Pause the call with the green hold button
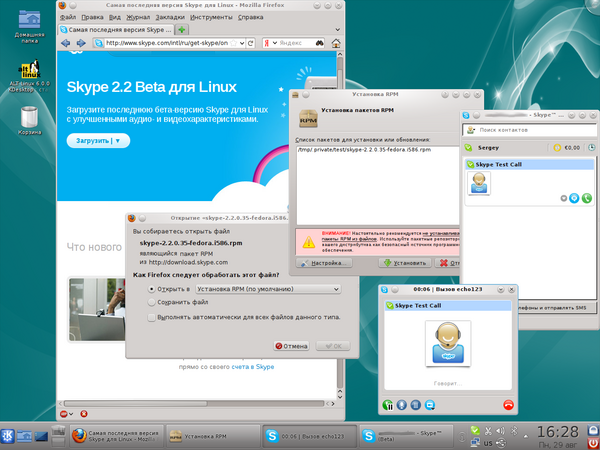The height and width of the screenshot is (450, 600). 388,405
